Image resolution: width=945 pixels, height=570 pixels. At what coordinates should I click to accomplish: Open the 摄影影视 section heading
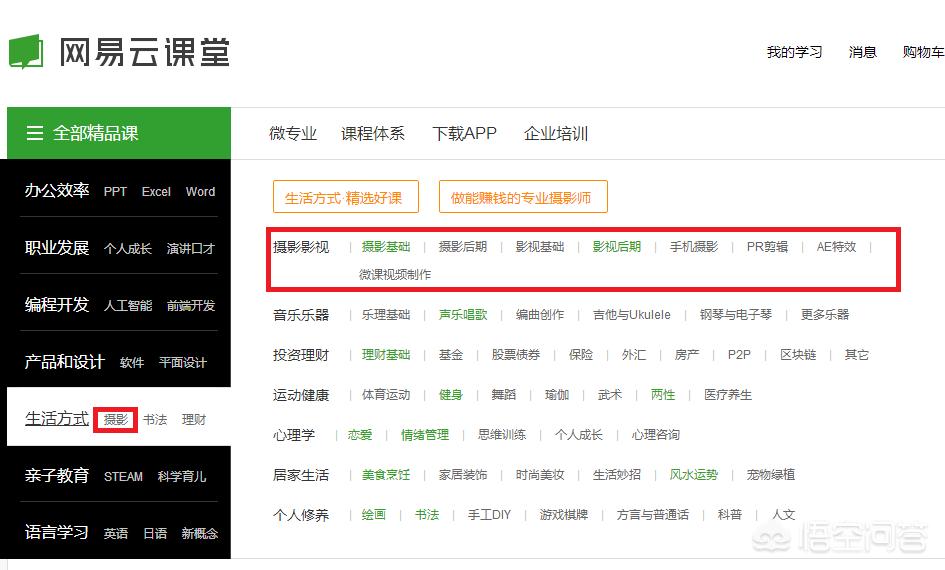coord(301,247)
